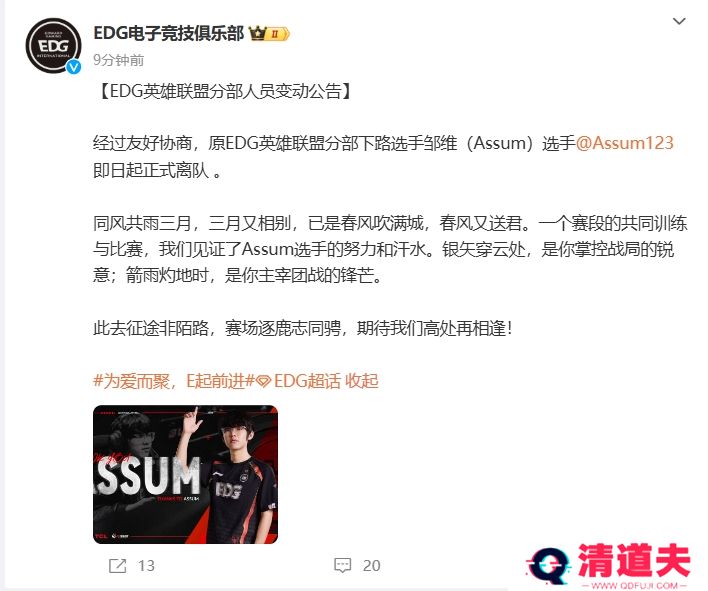The width and height of the screenshot is (708, 591).
Task: Click the repost share icon
Action: (117, 566)
